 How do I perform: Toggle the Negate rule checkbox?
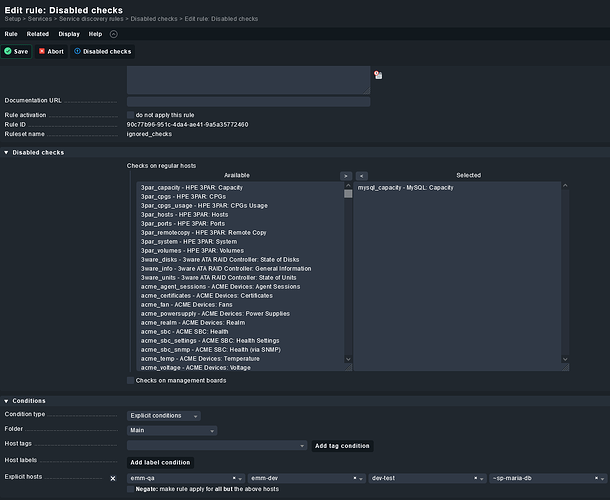(x=130, y=489)
